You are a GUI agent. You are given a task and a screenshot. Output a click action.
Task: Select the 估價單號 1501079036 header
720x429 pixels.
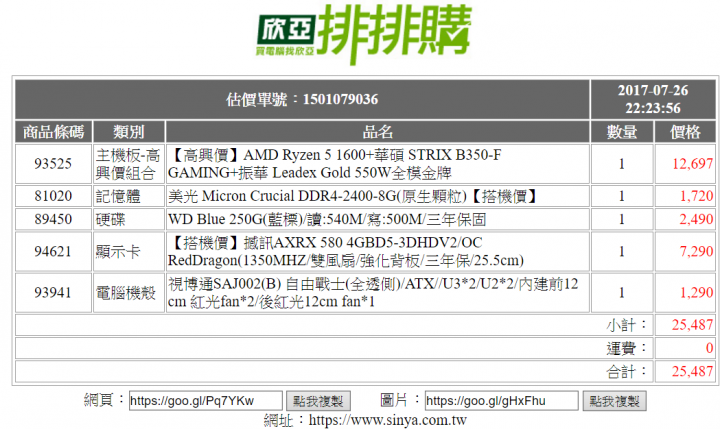[x=302, y=99]
